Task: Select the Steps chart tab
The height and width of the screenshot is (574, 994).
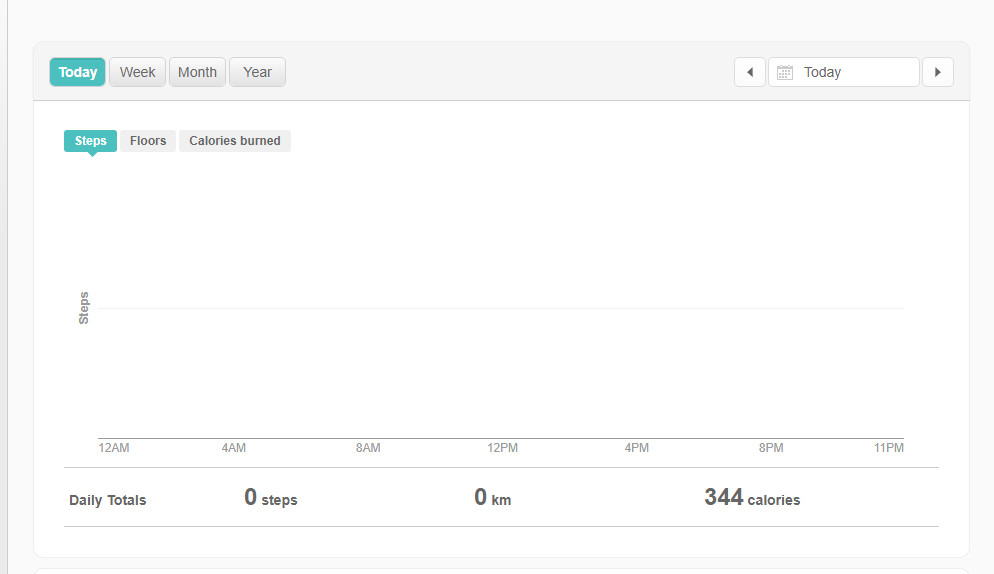Action: pyautogui.click(x=90, y=141)
